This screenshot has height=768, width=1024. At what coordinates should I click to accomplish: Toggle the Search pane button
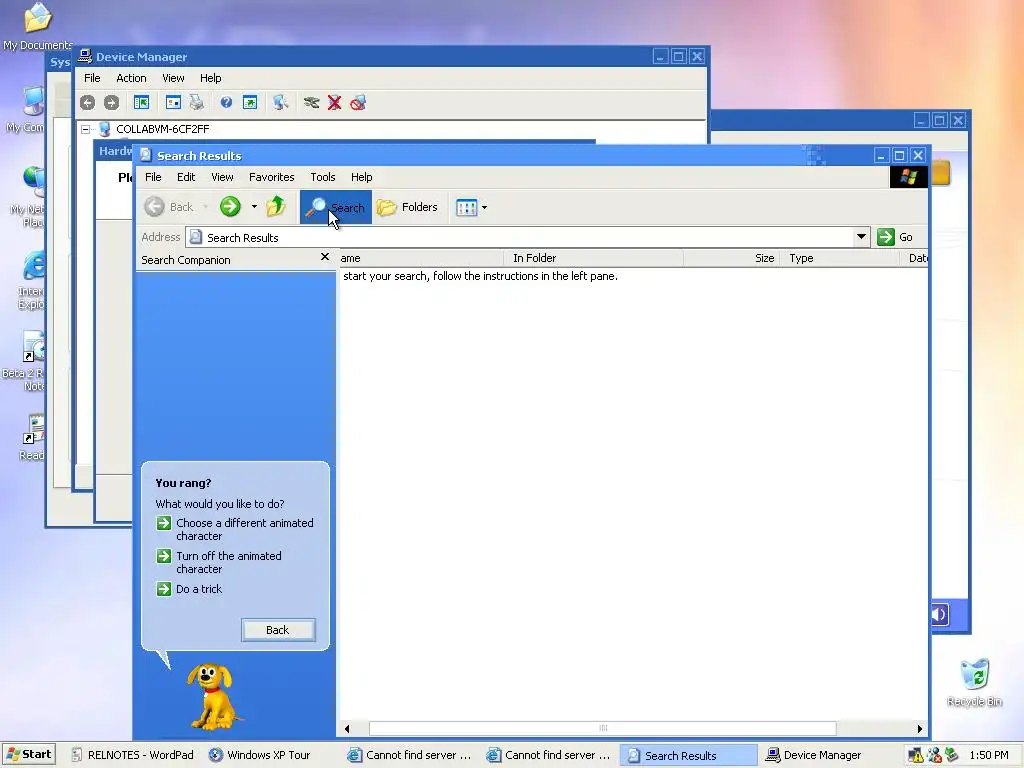click(x=336, y=207)
